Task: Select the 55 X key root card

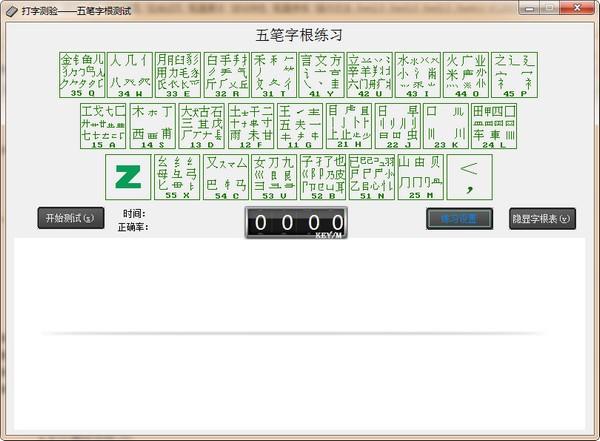Action: pyautogui.click(x=176, y=177)
